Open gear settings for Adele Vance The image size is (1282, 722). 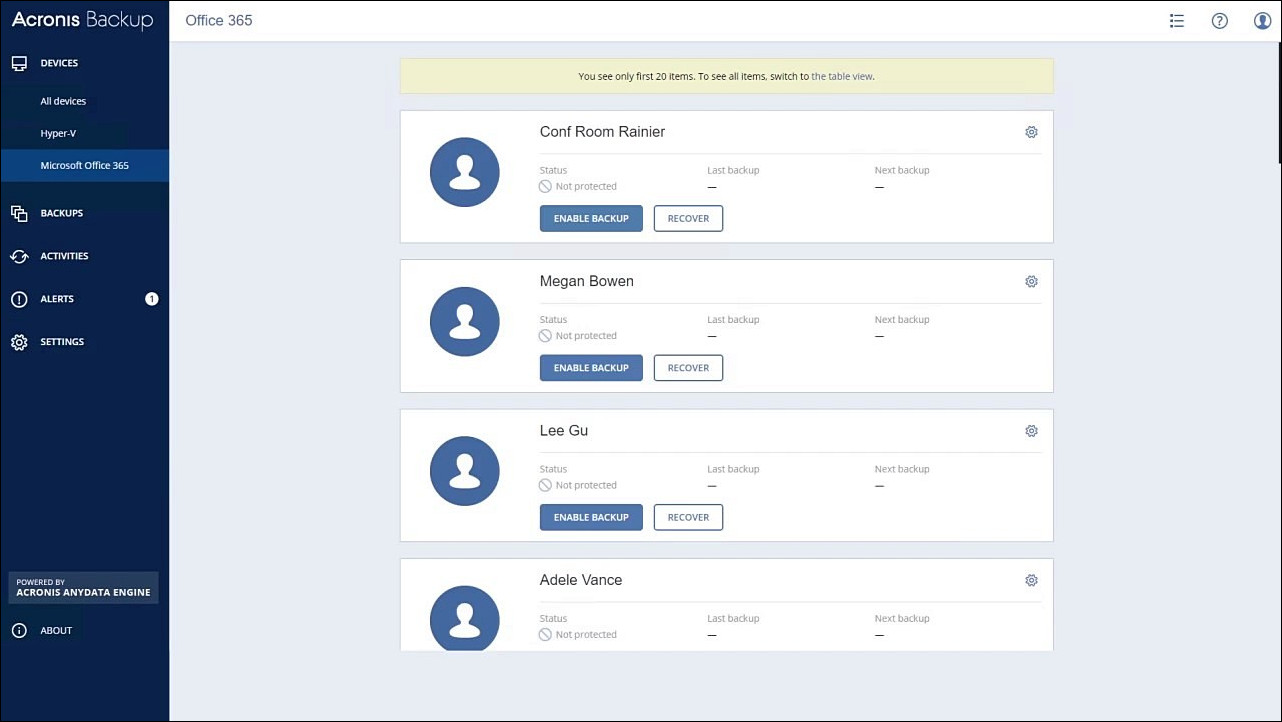(x=1031, y=580)
